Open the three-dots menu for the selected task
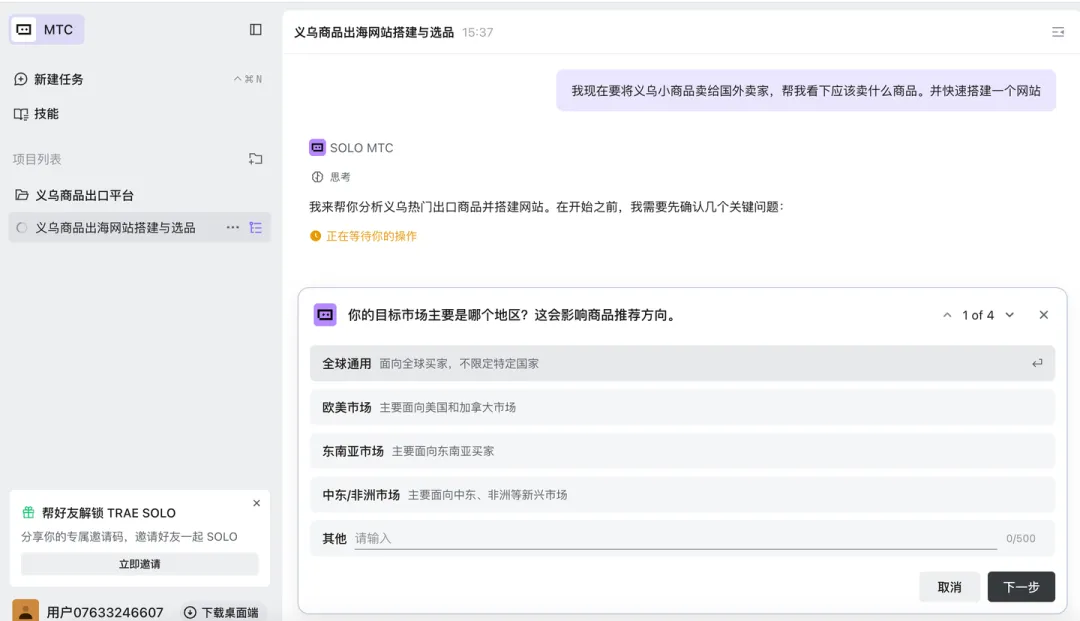The height and width of the screenshot is (621, 1080). (233, 228)
